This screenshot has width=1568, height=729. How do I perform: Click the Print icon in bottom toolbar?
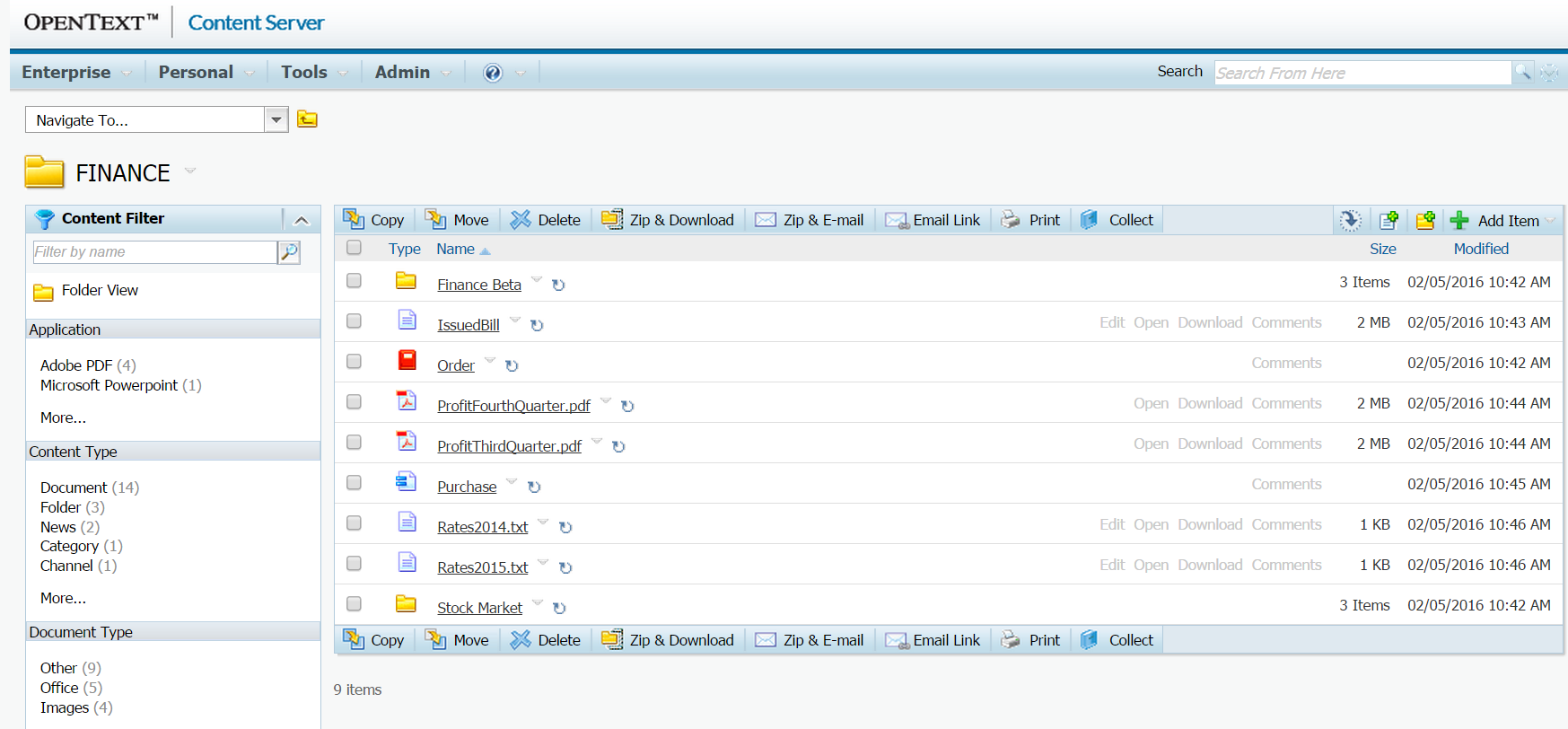click(1011, 640)
